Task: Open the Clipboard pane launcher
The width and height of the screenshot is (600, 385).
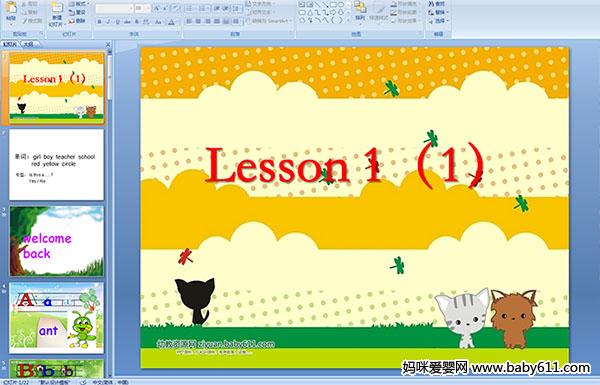Action: coord(41,34)
